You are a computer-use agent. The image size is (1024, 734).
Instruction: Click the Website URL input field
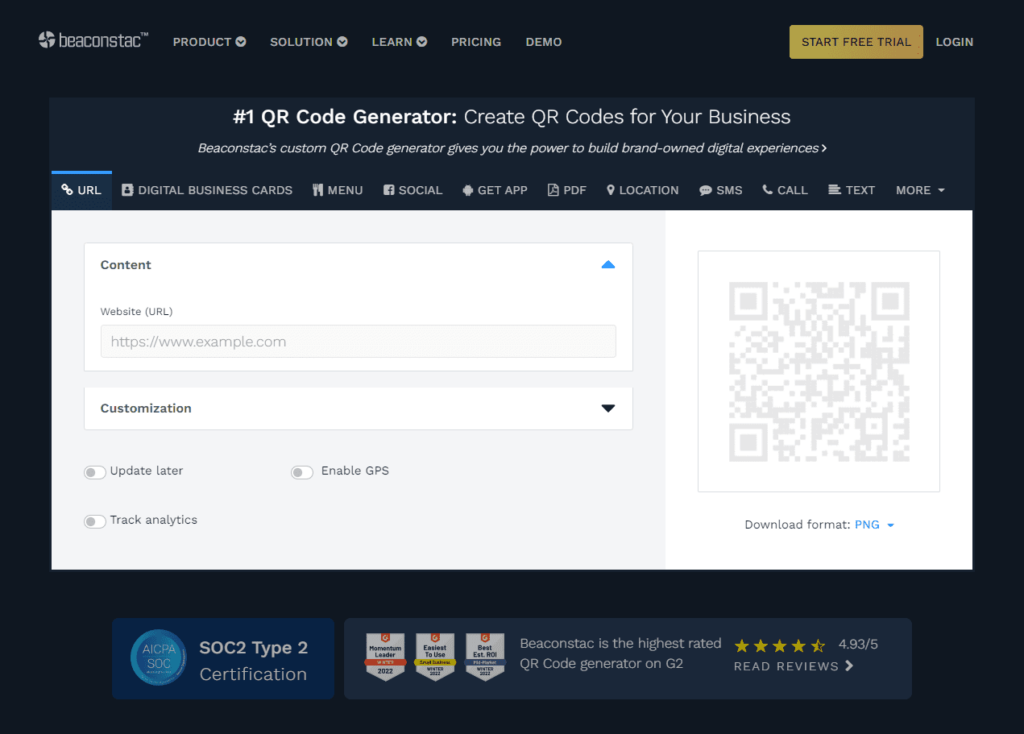tap(358, 342)
